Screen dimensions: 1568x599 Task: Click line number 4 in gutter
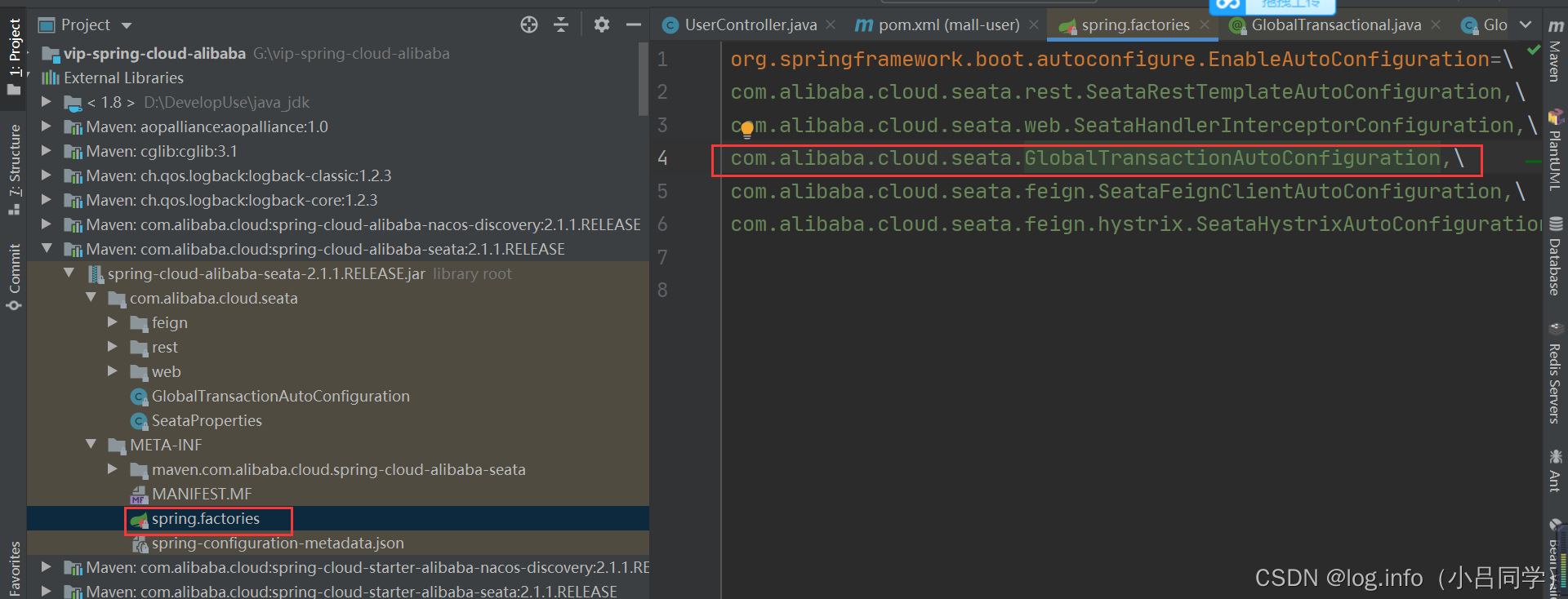tap(662, 158)
